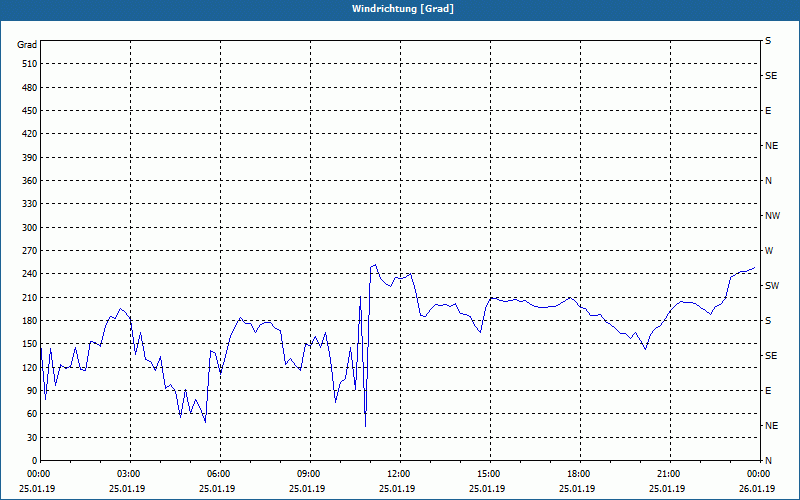
Task: Click the 'E' compass label beside the 90 gridline
Action: [x=768, y=391]
